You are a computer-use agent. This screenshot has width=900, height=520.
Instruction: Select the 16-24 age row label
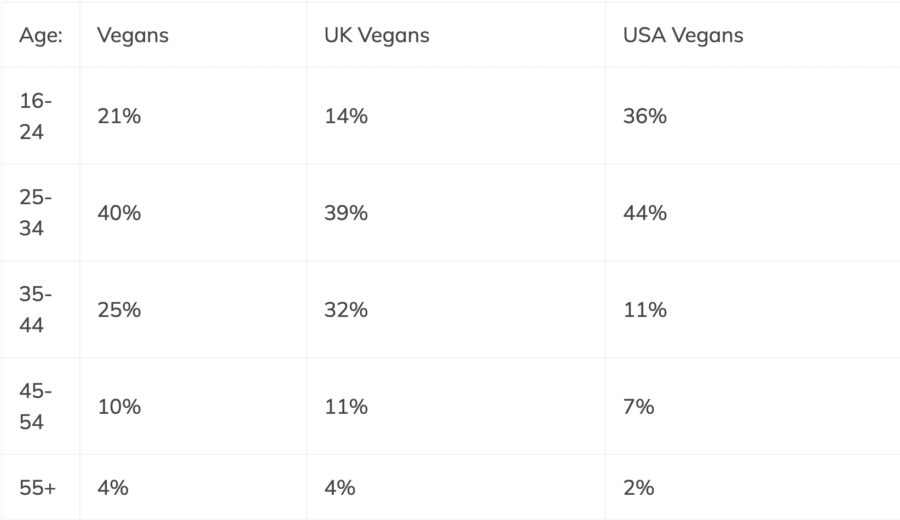36,116
